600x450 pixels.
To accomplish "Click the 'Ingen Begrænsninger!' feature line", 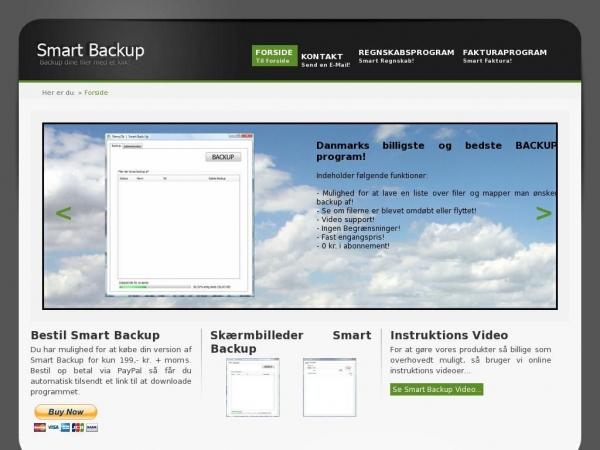I will click(x=359, y=228).
